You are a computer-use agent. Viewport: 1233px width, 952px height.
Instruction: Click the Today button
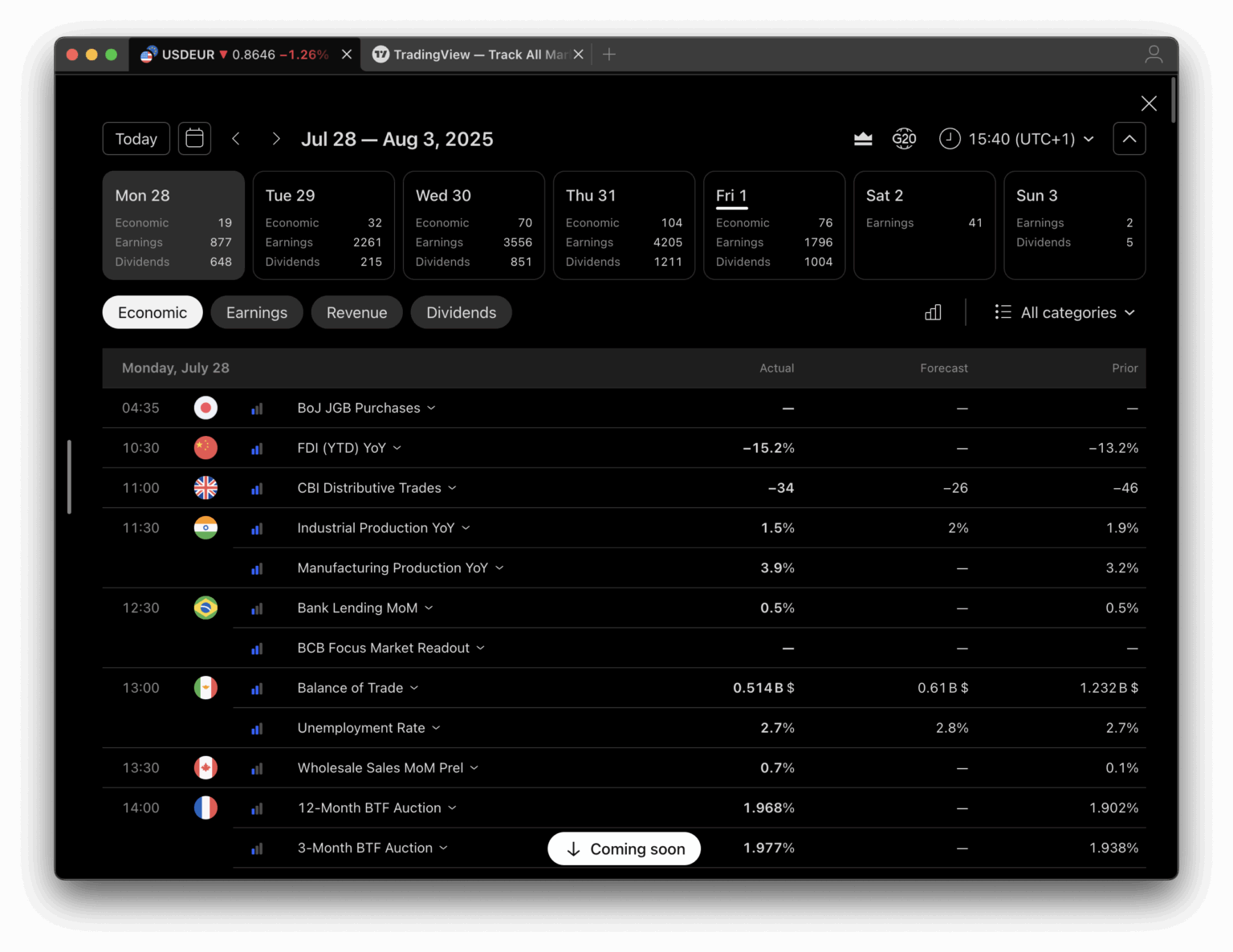point(136,139)
